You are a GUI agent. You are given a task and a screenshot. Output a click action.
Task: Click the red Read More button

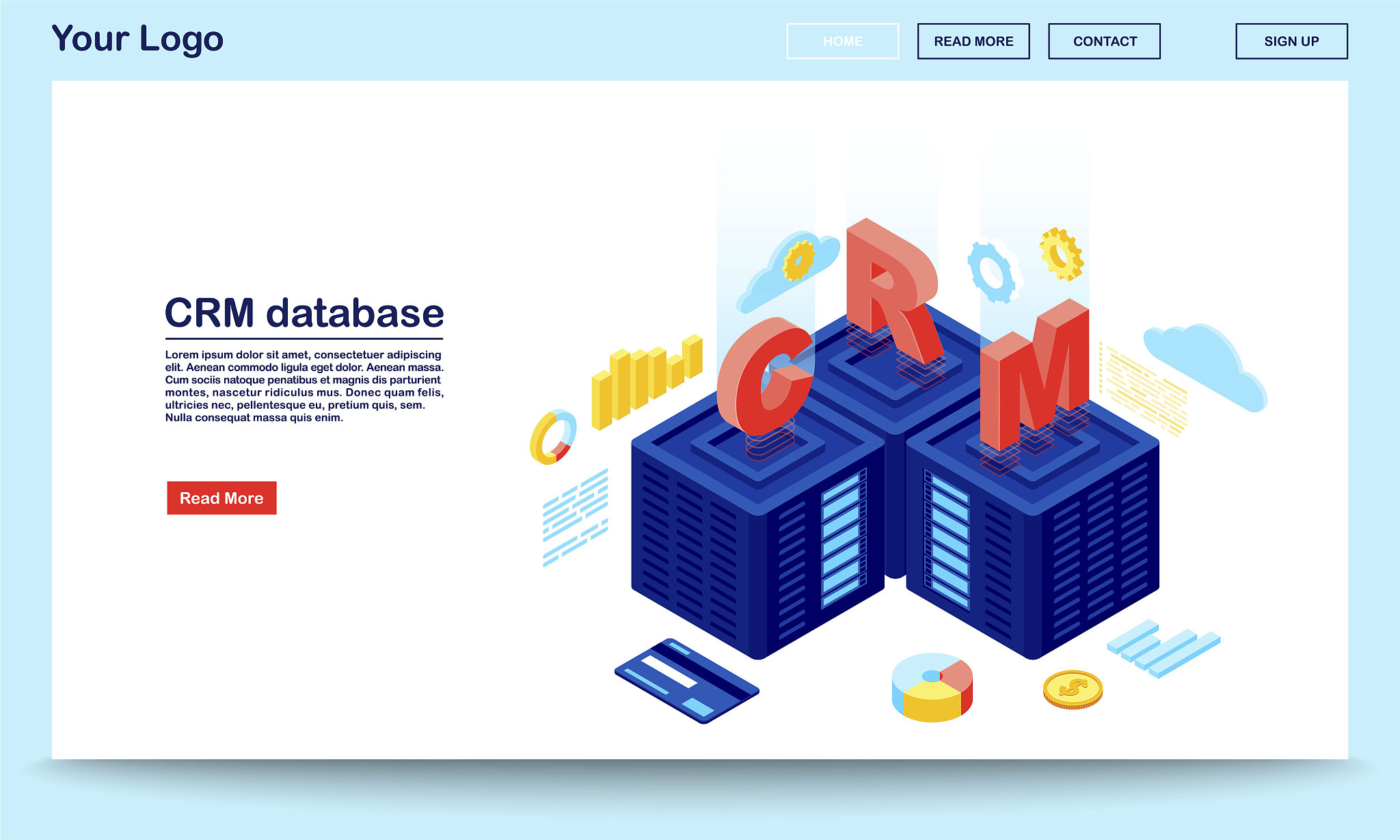[221, 498]
